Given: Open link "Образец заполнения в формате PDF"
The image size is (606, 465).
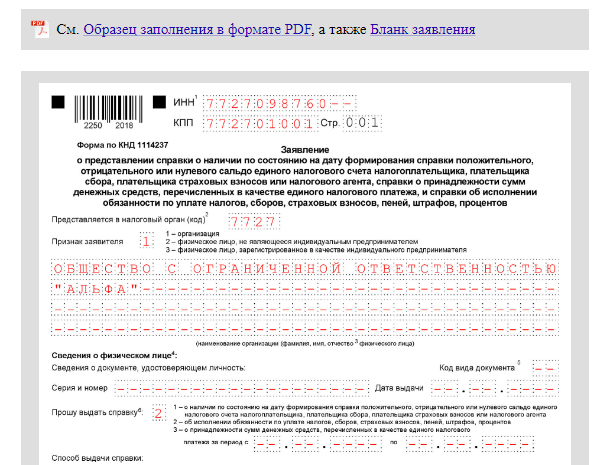Looking at the screenshot, I should [x=197, y=29].
